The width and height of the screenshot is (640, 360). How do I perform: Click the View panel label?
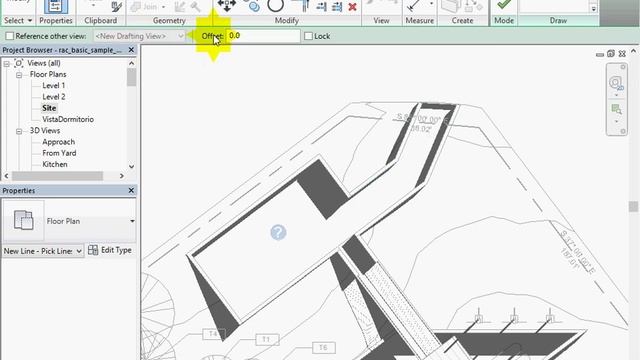[x=381, y=20]
